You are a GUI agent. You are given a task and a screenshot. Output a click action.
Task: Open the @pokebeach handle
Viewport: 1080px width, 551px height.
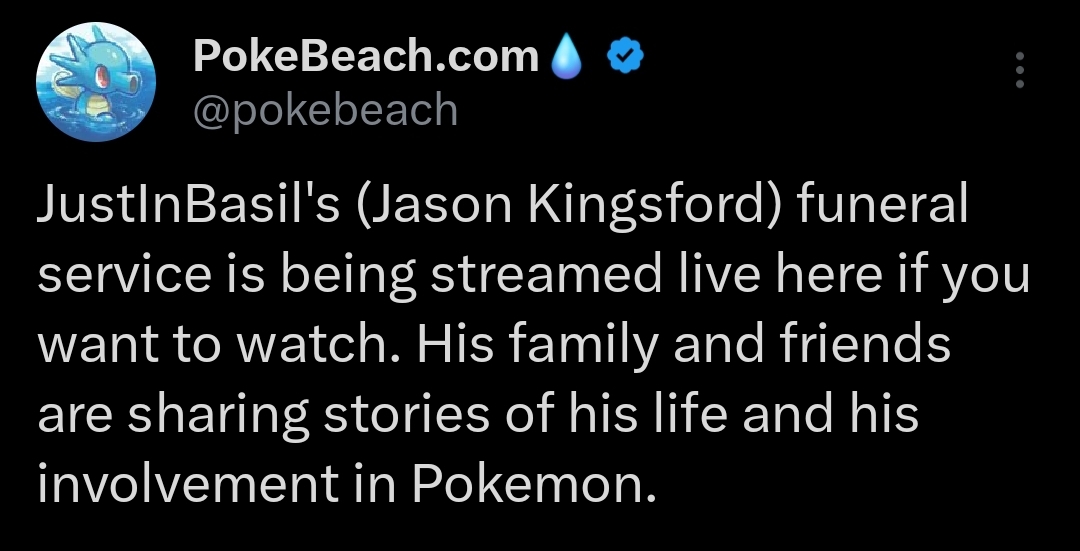click(325, 109)
